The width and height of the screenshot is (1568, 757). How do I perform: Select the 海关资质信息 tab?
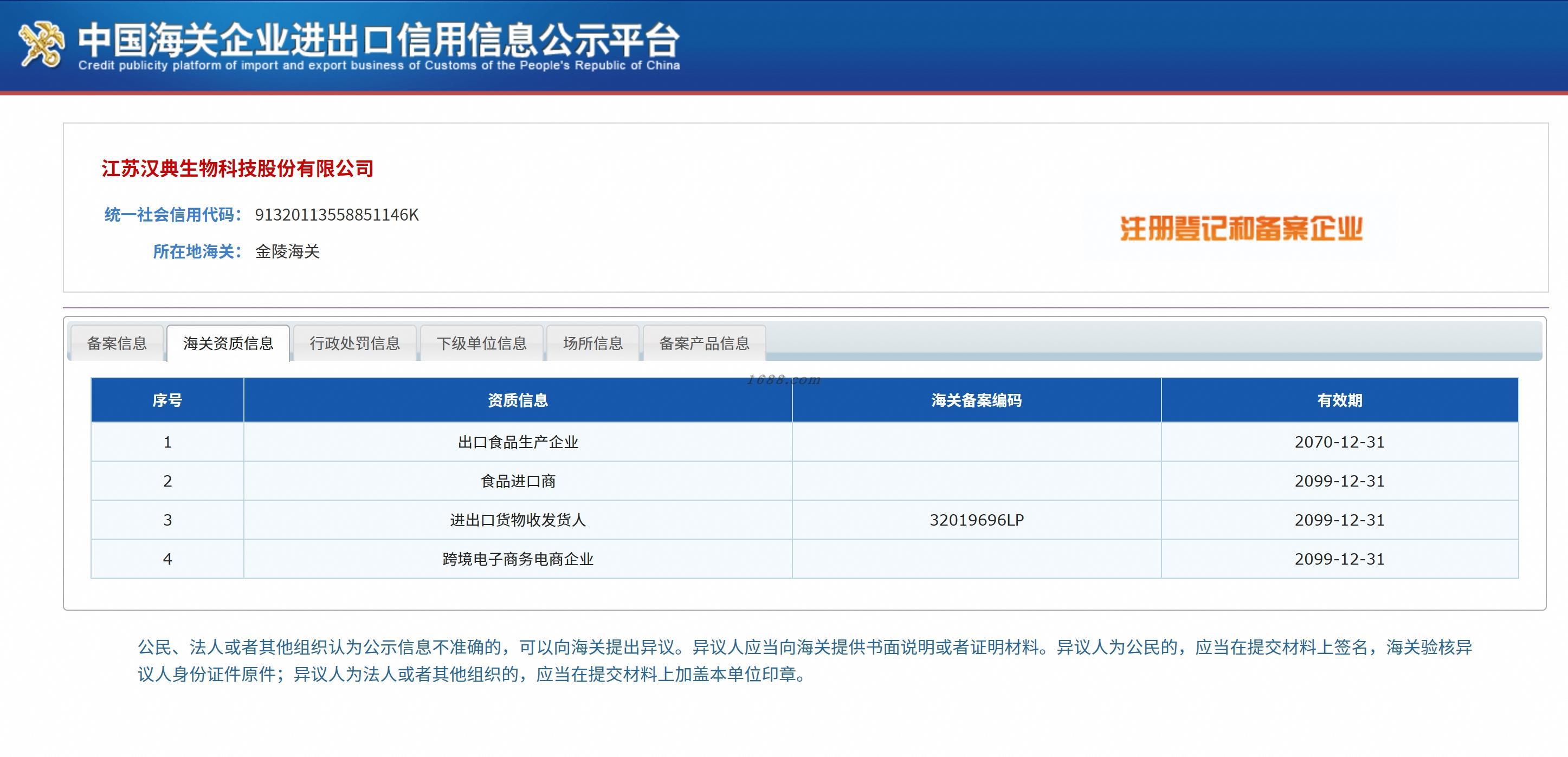coord(228,343)
